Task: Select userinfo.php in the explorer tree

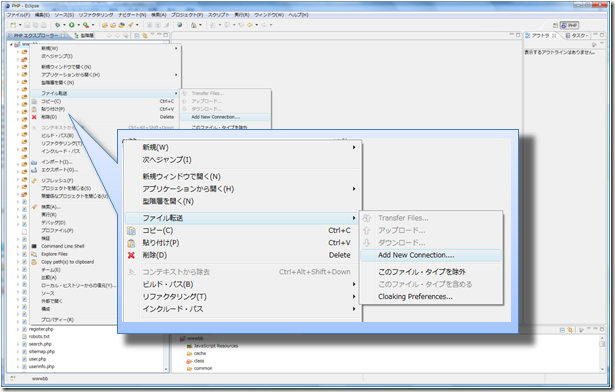Action: (41, 366)
